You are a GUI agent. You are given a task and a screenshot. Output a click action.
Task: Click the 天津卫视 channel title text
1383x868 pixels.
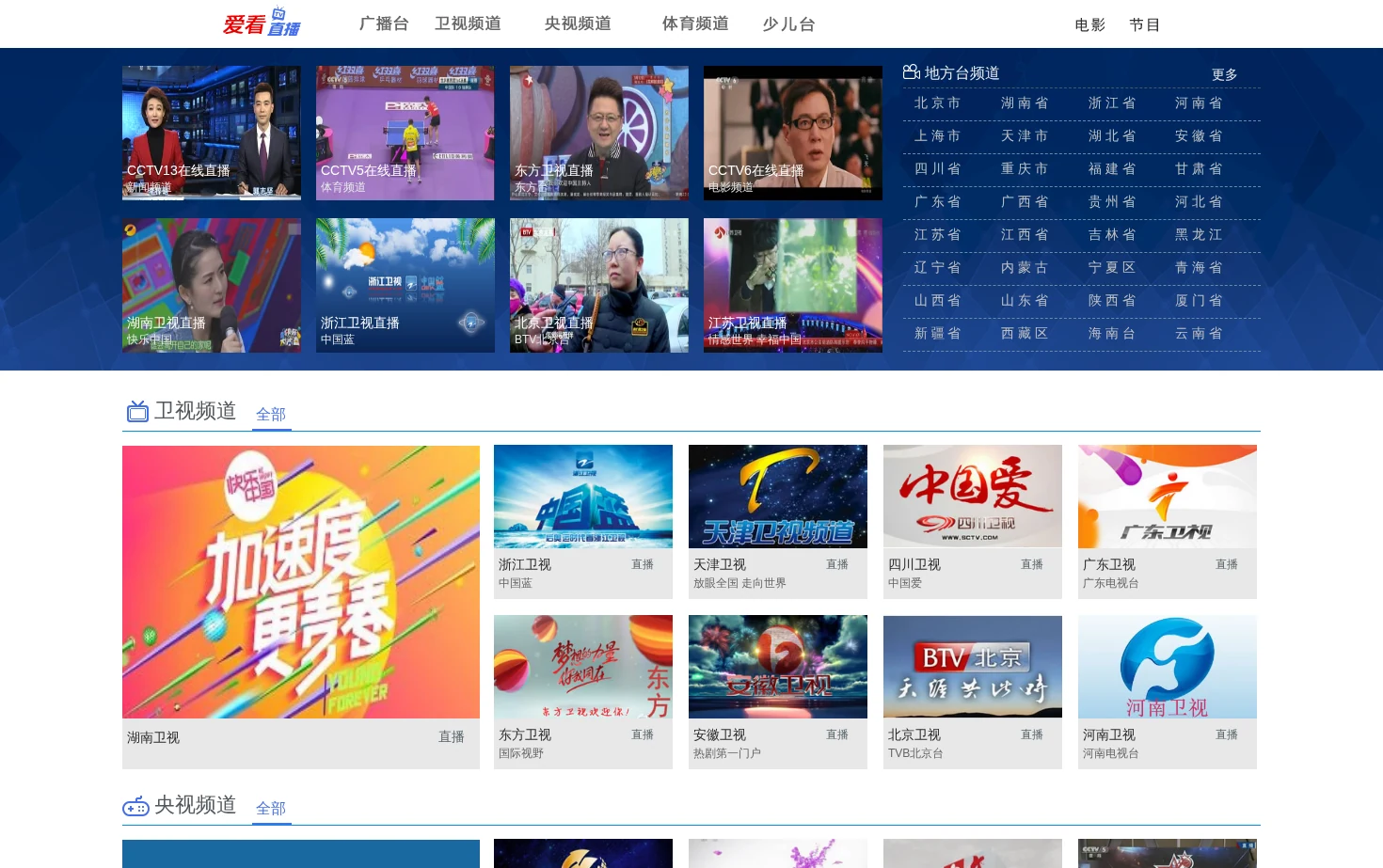(720, 565)
